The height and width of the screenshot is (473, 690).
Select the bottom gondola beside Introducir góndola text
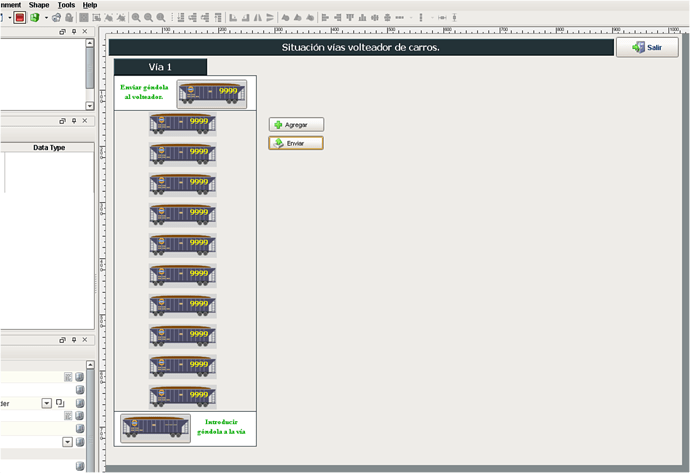click(155, 428)
